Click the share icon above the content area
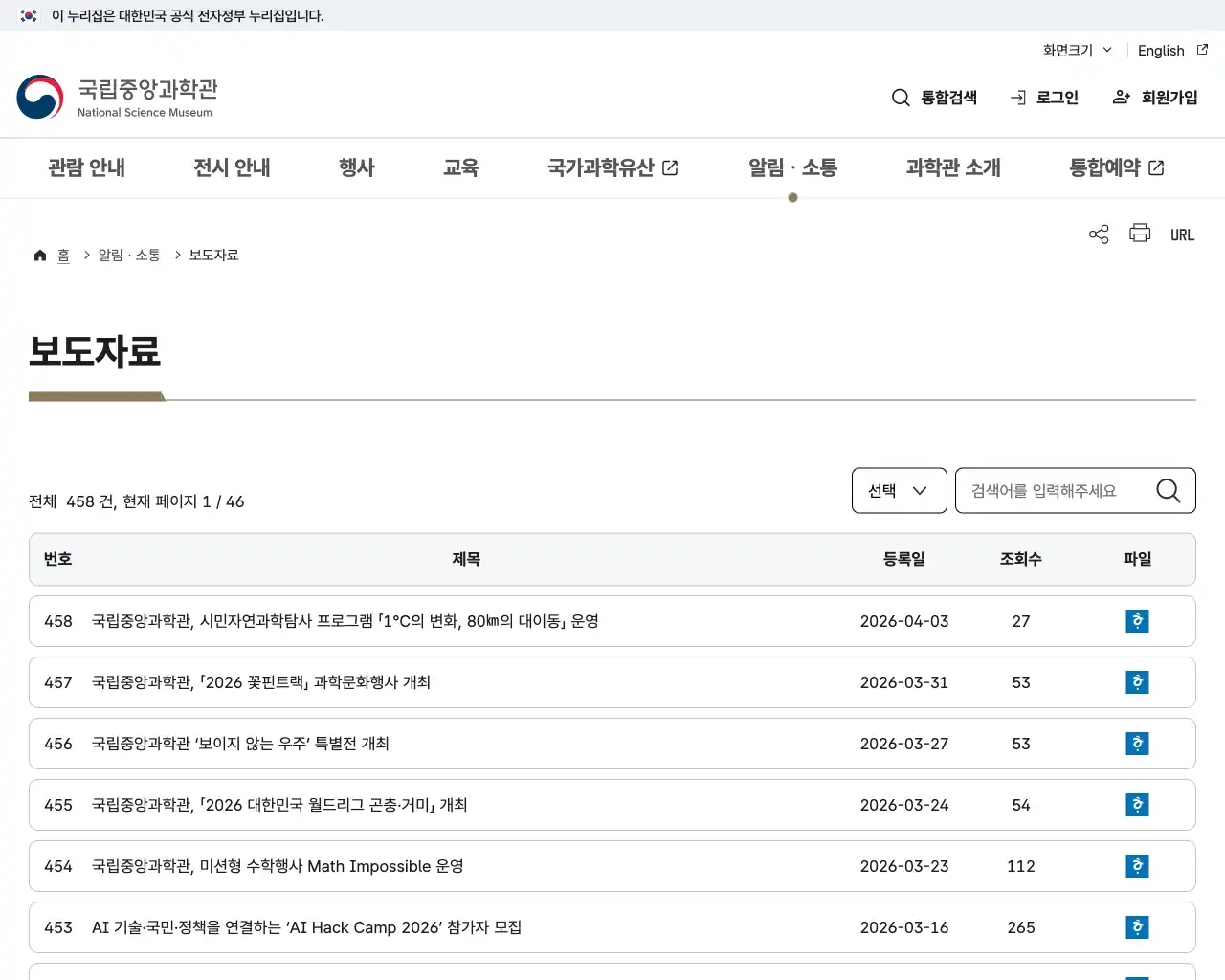The image size is (1225, 980). [1098, 234]
